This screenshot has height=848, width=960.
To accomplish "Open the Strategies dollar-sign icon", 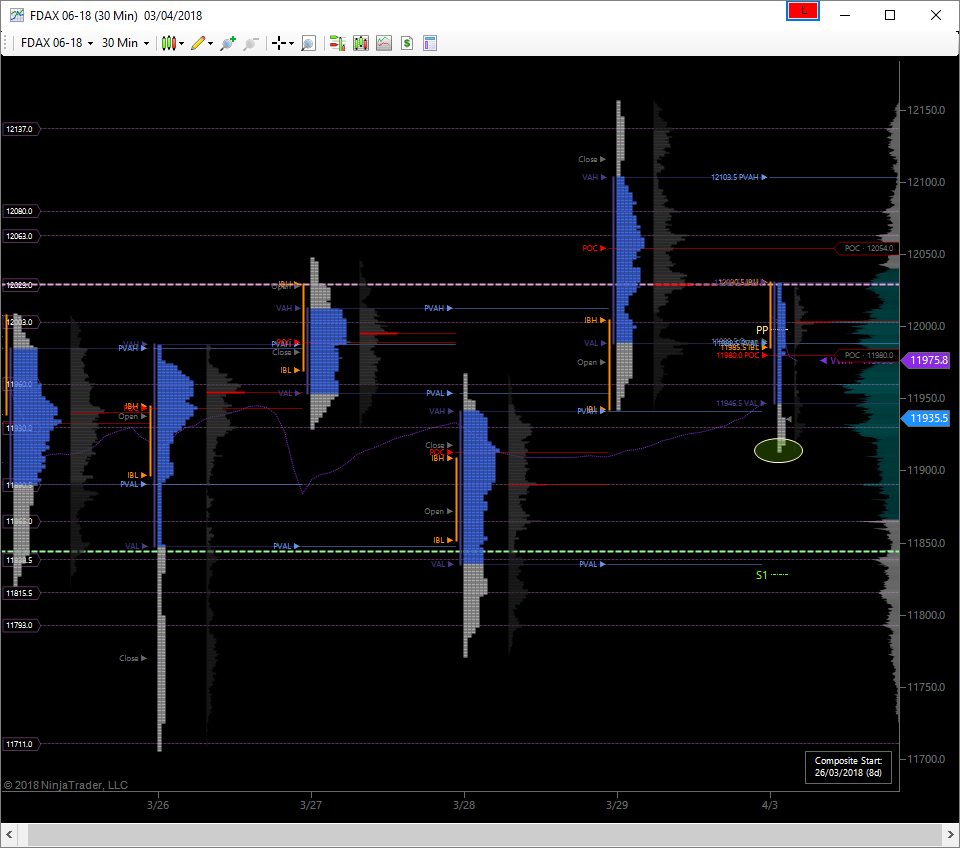I will (x=407, y=43).
